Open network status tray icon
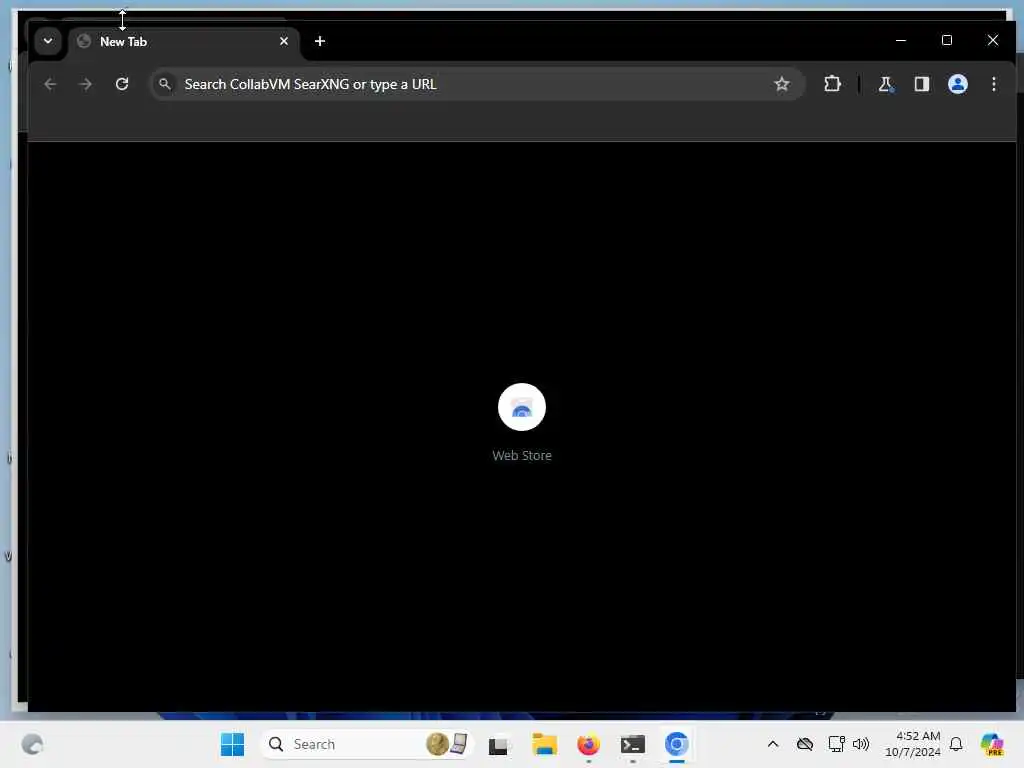 pos(836,744)
